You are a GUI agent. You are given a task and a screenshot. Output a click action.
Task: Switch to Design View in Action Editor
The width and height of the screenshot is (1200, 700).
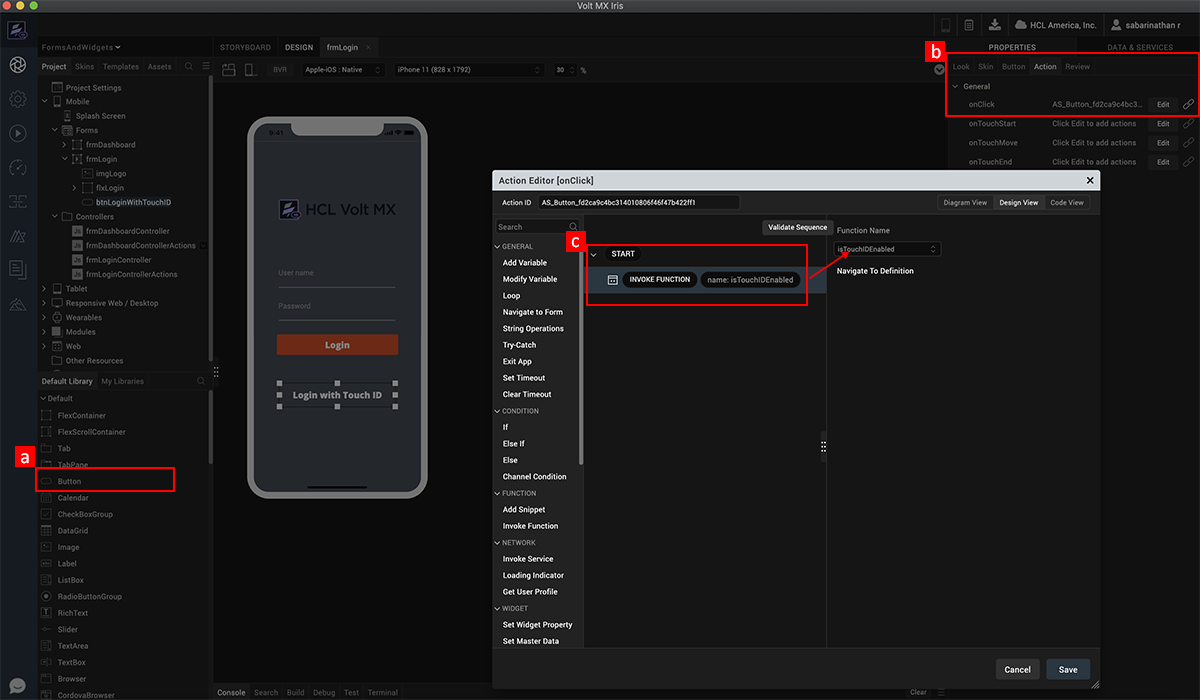1018,202
